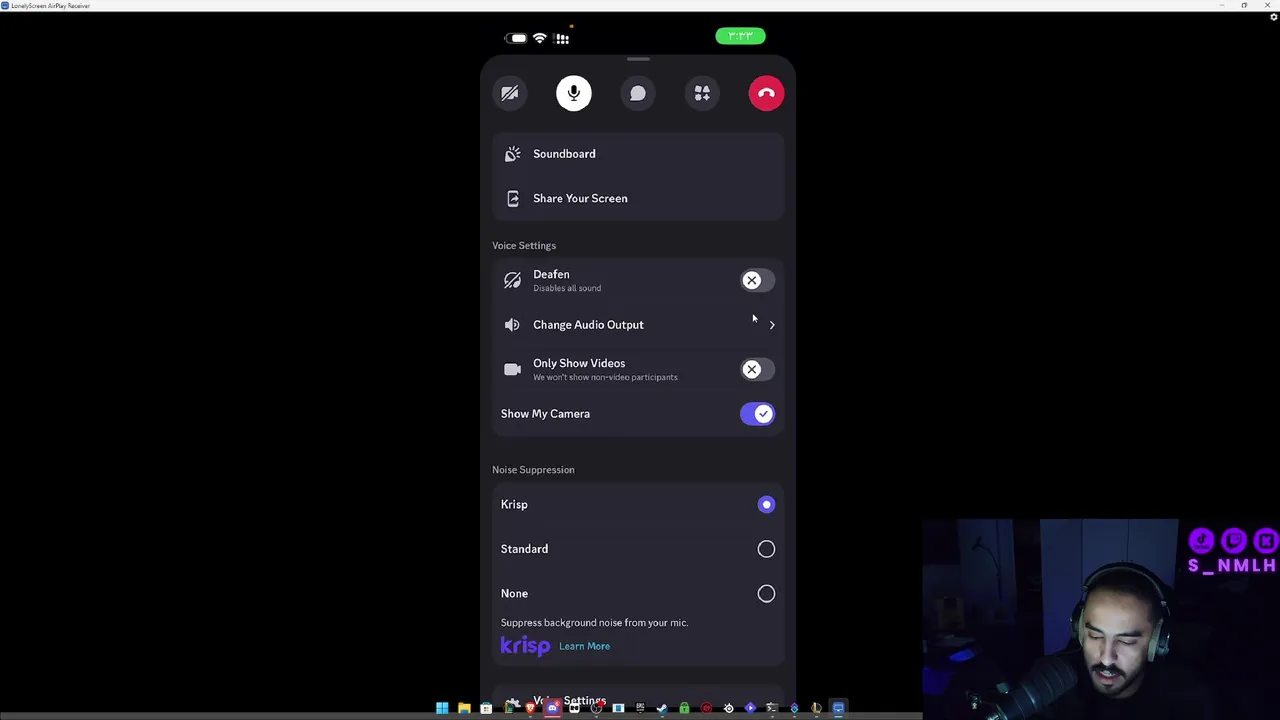
Task: Open File Explorer from the taskbar
Action: tap(464, 708)
